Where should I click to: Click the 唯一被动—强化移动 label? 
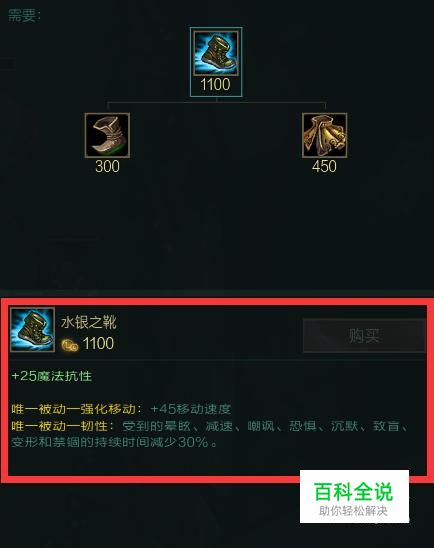coord(77,409)
